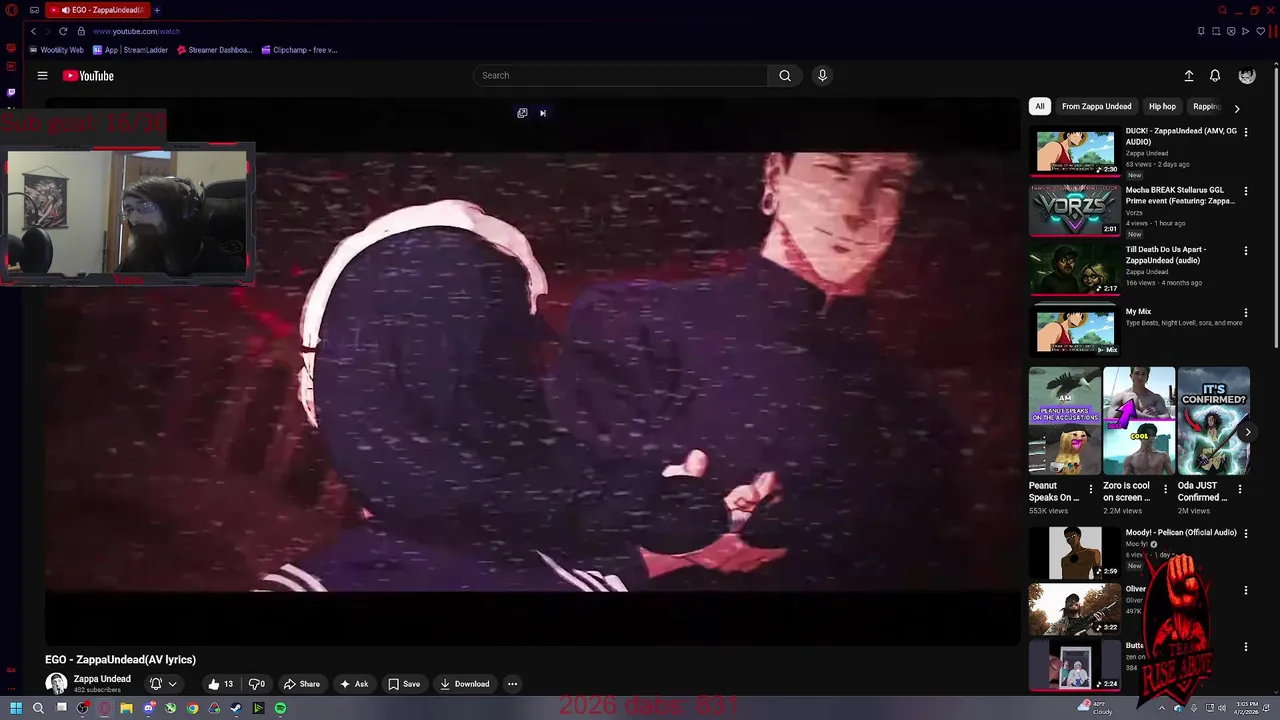Viewport: 1280px width, 720px height.
Task: Open Clipchamp bookmark
Action: click(x=300, y=50)
